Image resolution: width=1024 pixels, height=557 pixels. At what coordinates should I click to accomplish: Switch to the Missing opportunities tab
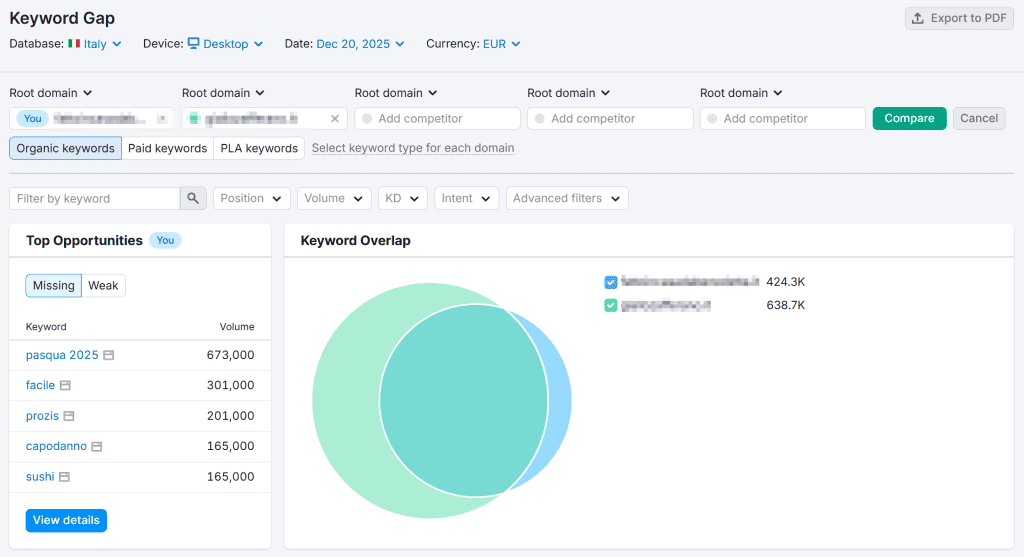54,285
